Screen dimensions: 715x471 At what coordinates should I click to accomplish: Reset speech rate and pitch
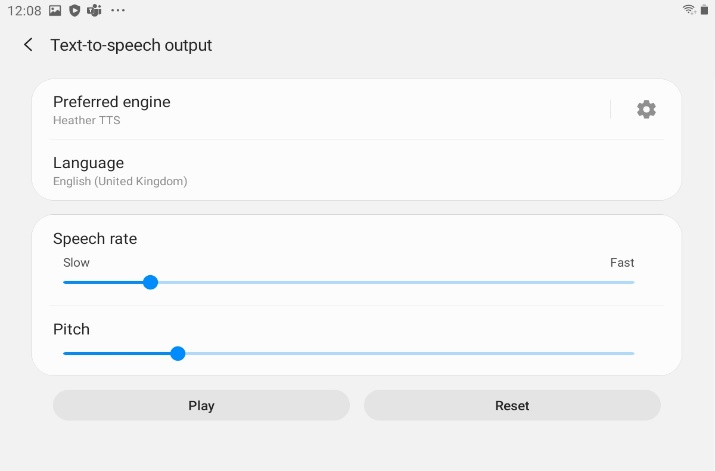pyautogui.click(x=512, y=405)
